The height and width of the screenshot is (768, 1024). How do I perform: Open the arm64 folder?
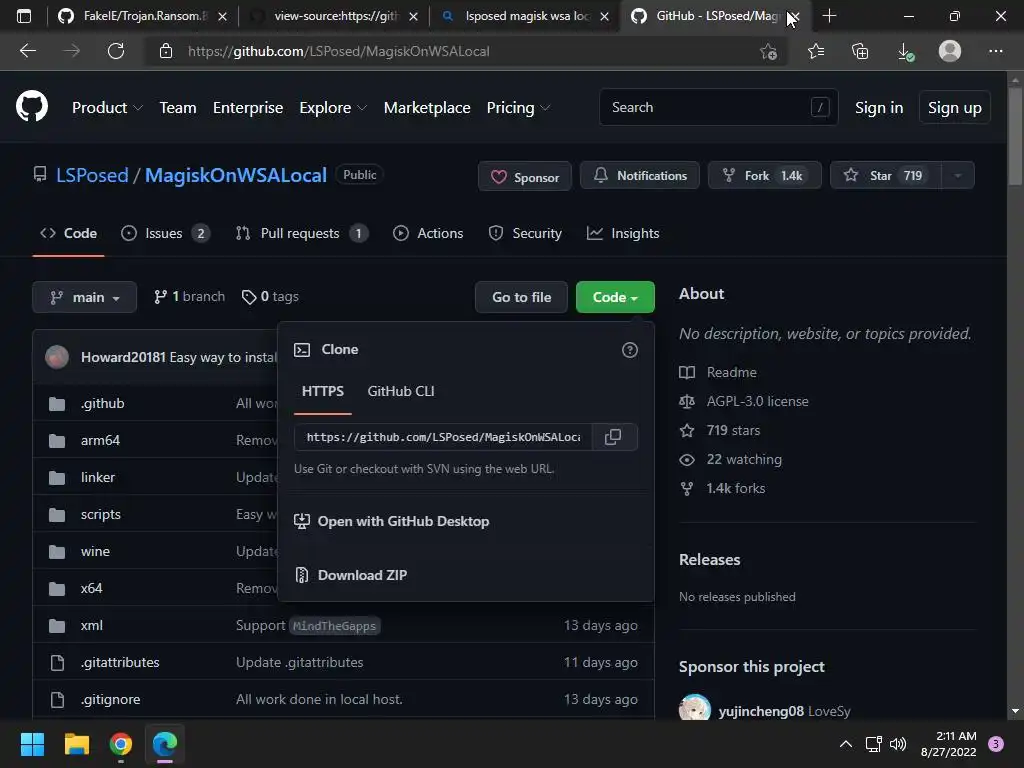tap(100, 440)
